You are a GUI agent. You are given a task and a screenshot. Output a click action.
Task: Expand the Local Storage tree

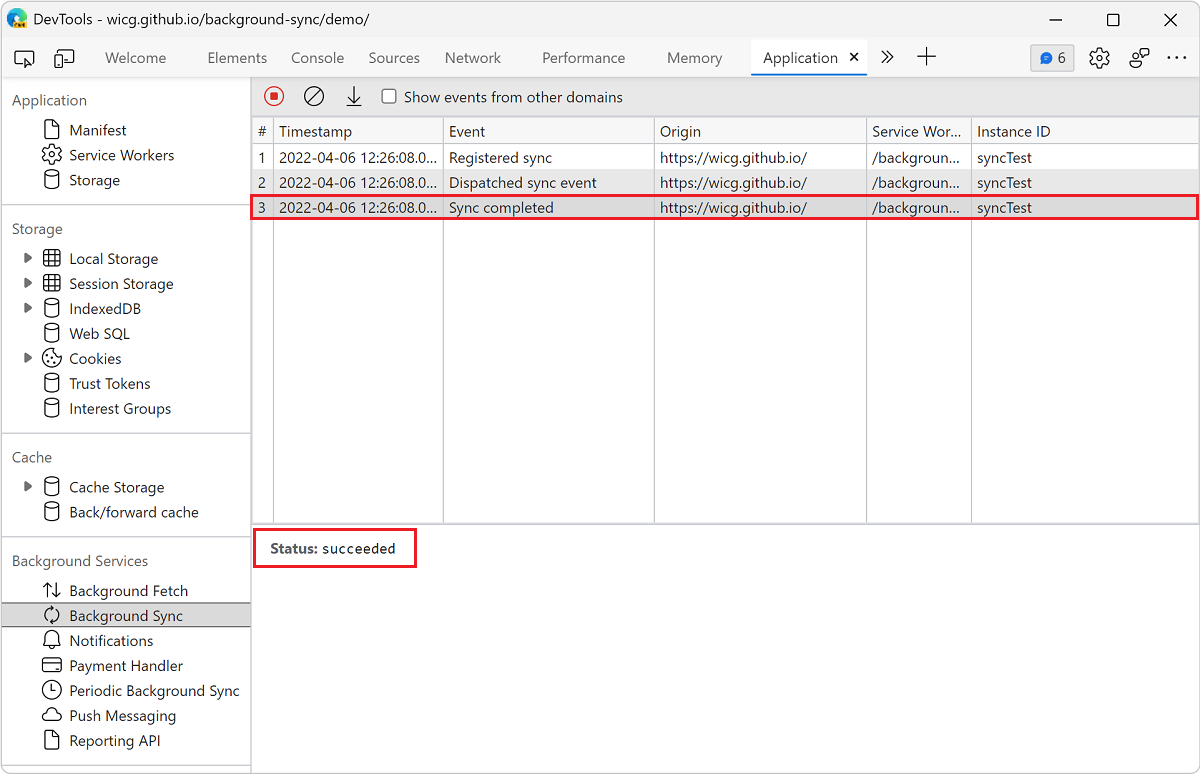click(x=27, y=258)
